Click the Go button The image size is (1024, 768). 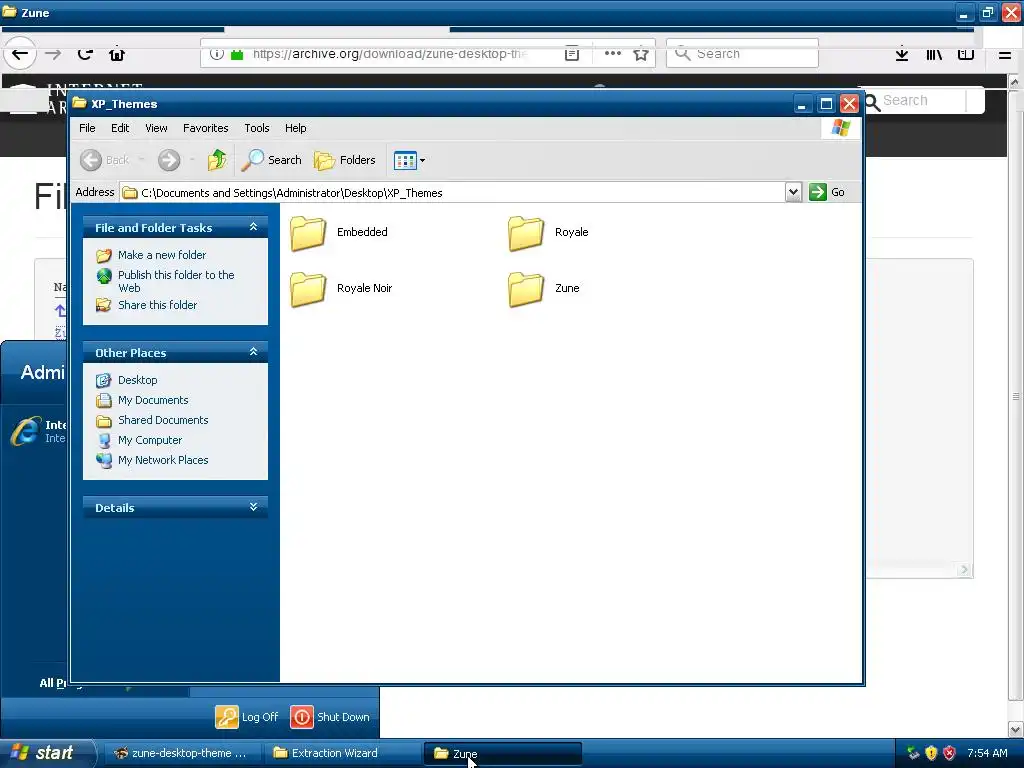827,192
